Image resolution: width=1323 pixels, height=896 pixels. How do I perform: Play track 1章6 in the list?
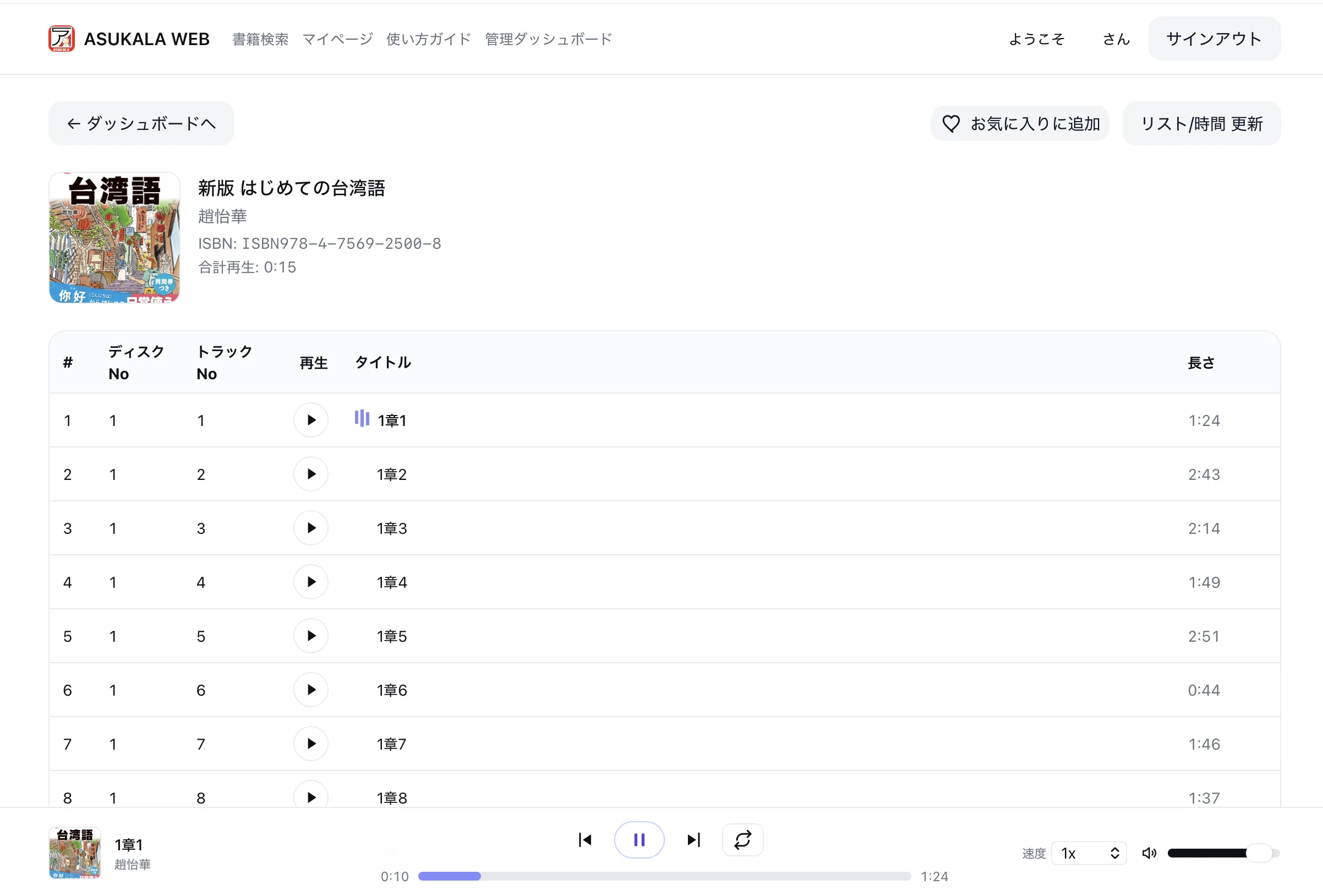(x=311, y=690)
